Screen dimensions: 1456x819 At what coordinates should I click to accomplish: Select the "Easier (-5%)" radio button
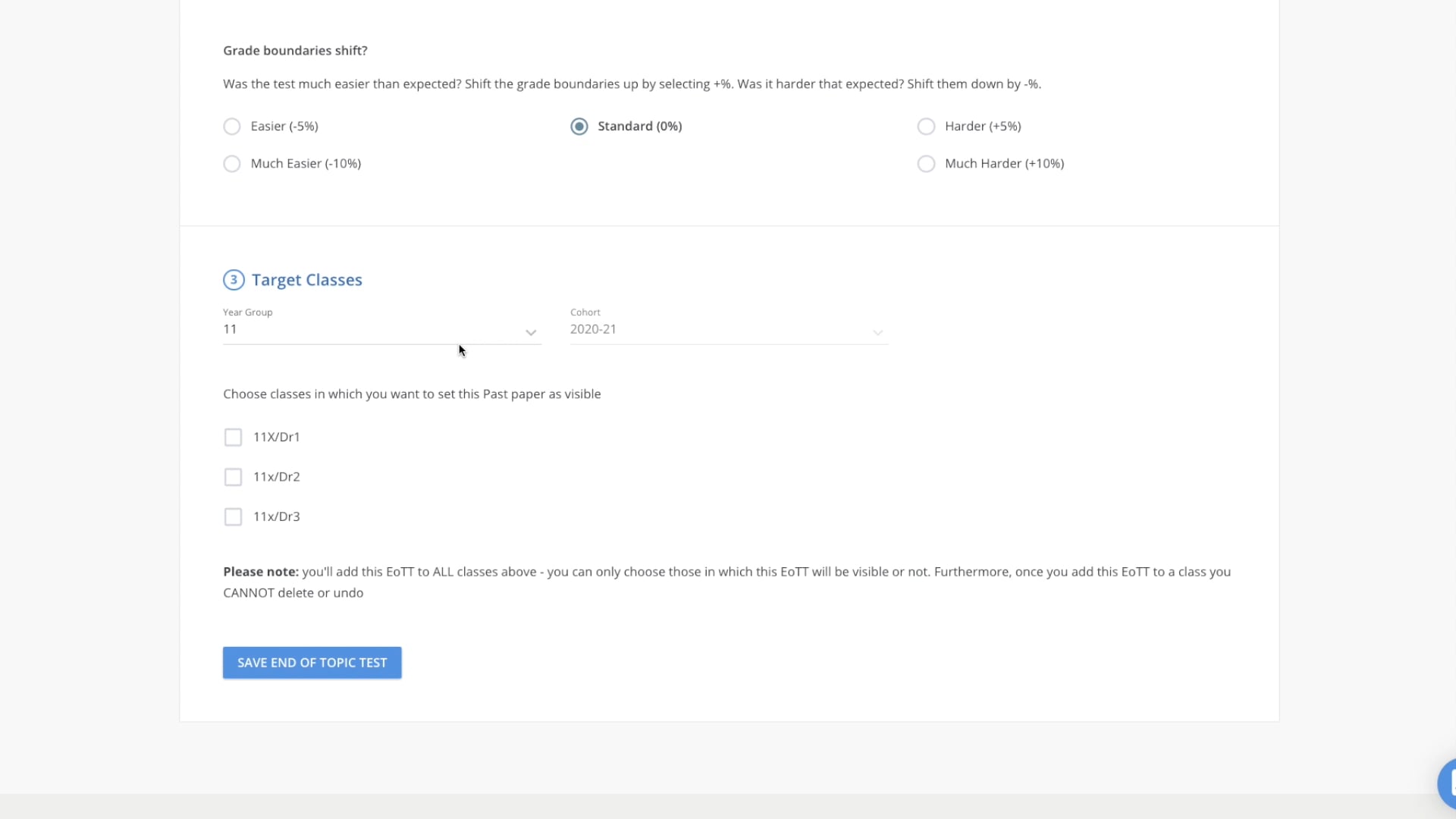[231, 127]
